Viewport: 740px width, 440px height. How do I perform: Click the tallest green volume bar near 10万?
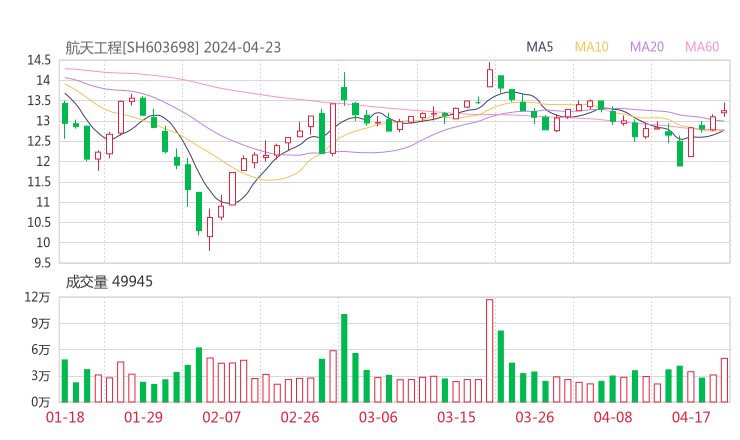click(x=344, y=358)
